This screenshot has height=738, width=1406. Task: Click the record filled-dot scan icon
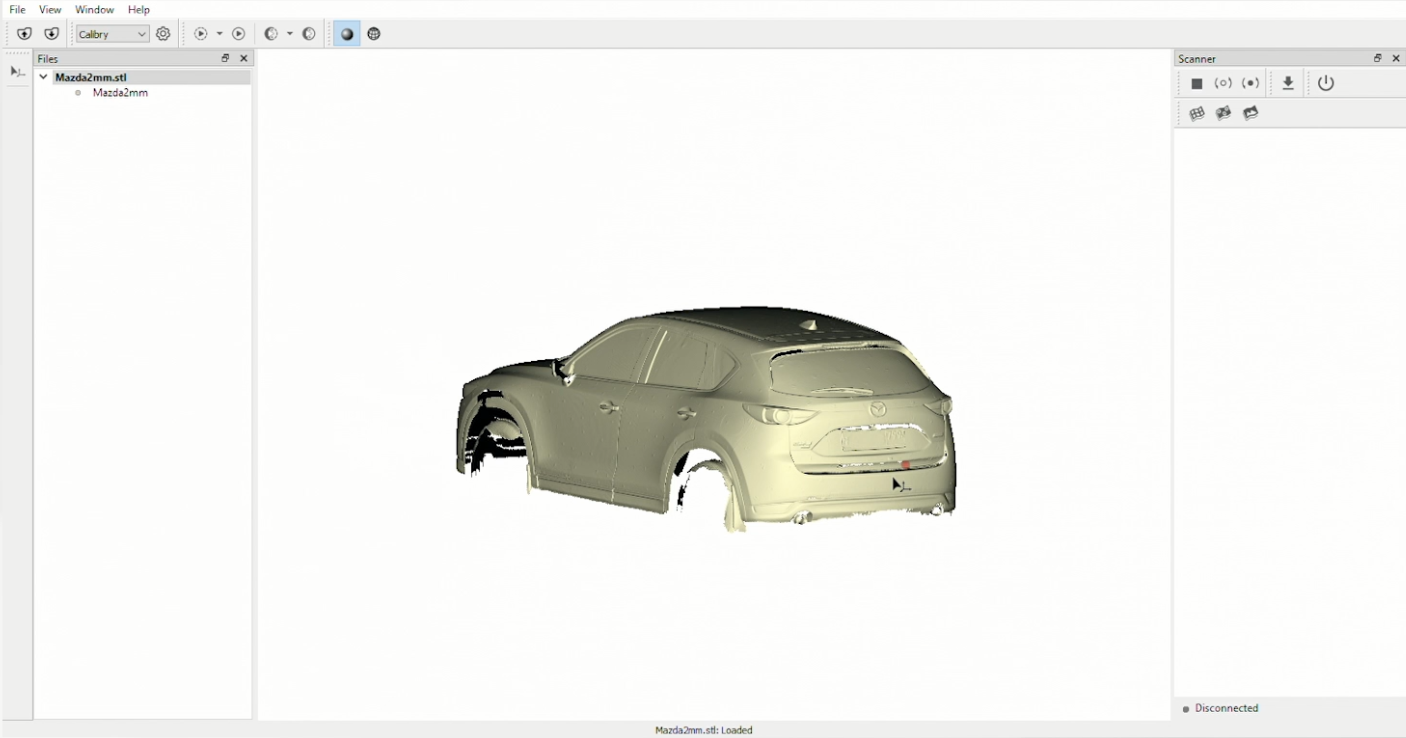pos(1250,84)
